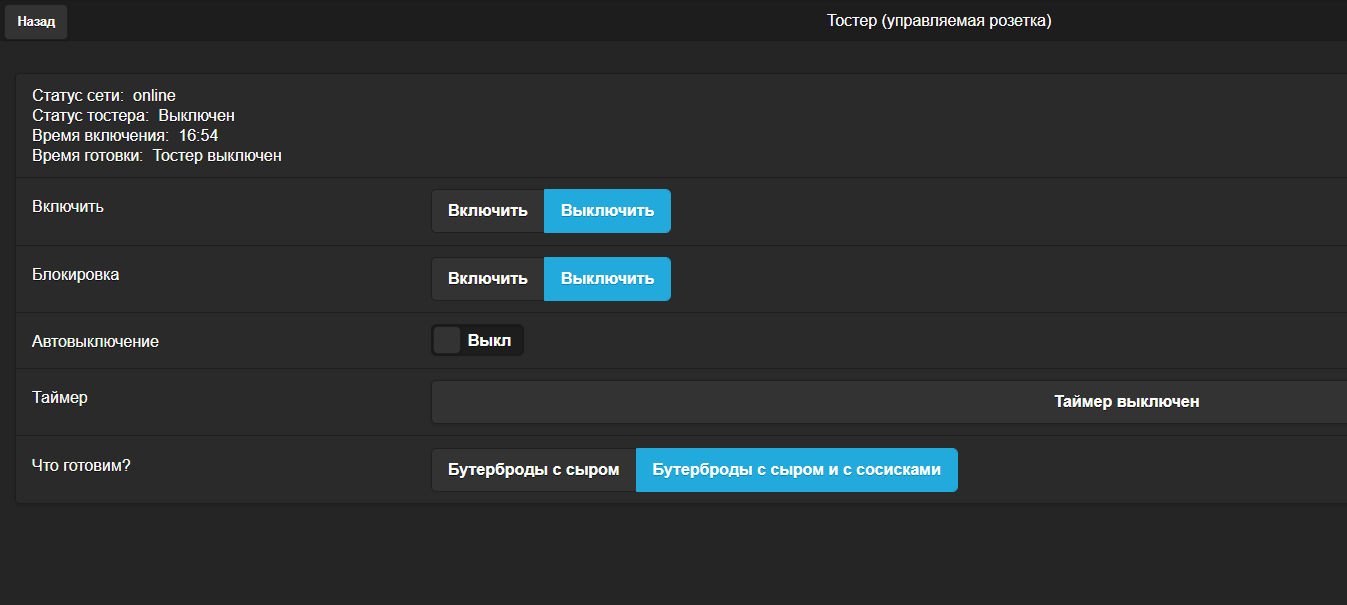This screenshot has height=605, width=1347.
Task: Disable Блокировка with its Выключить button
Action: click(x=607, y=279)
